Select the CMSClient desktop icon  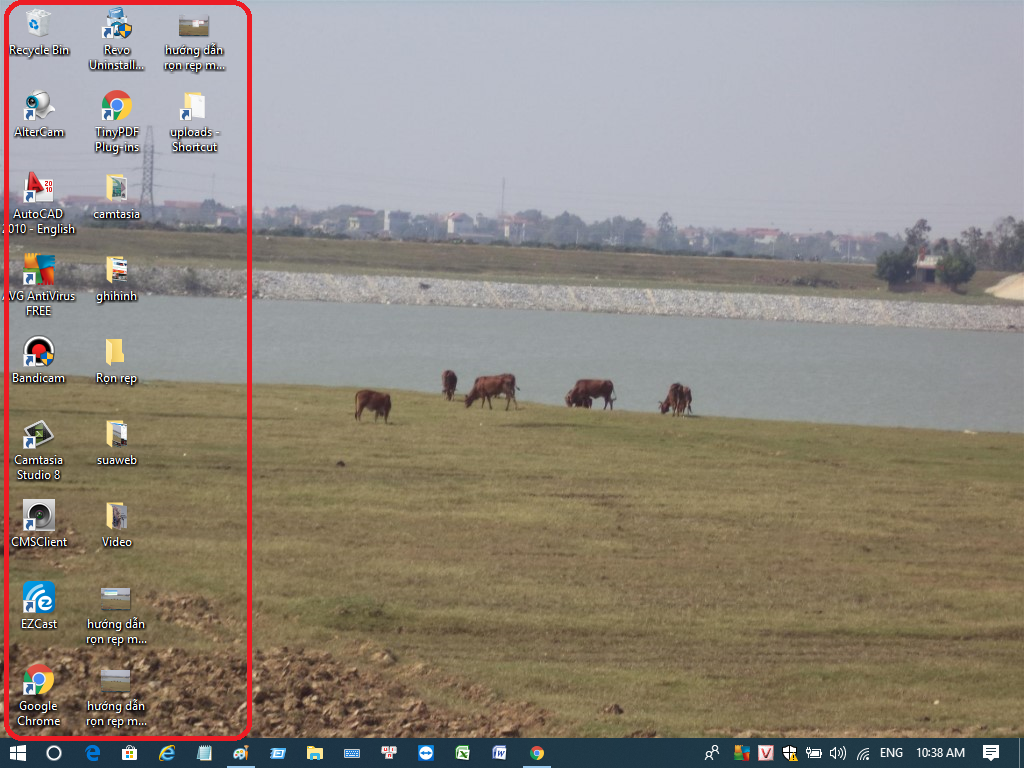[39, 516]
